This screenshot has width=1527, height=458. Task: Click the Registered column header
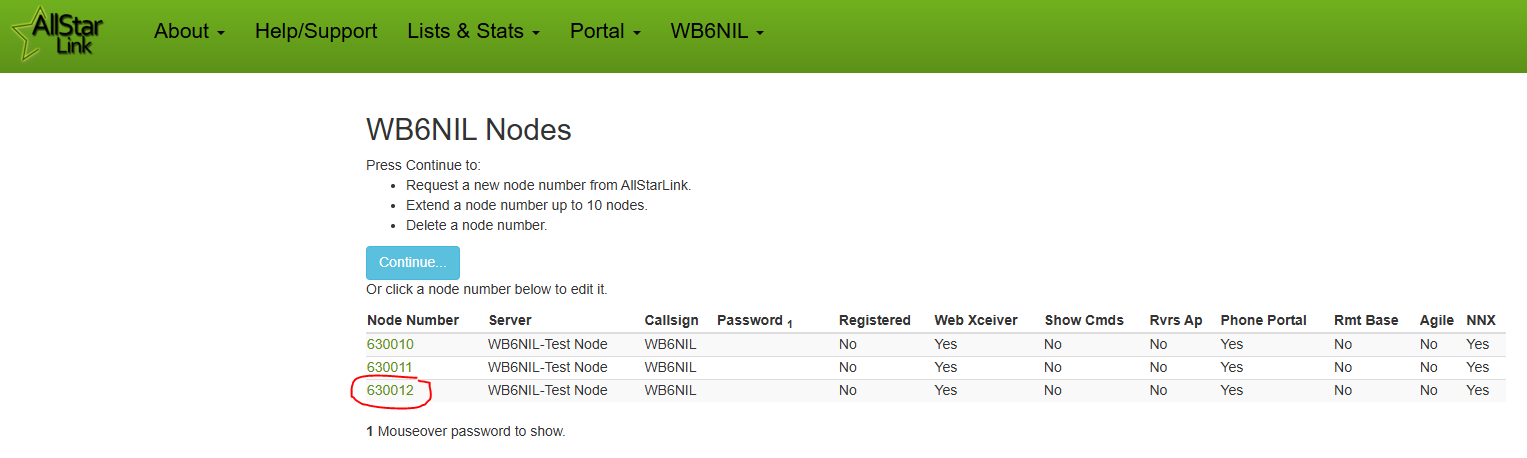[x=875, y=320]
